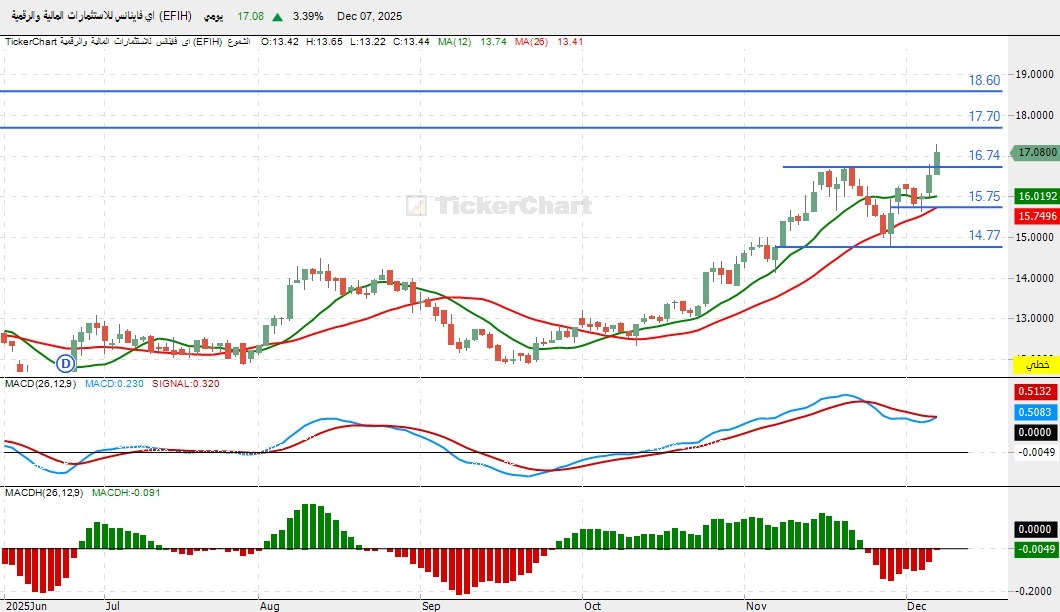Click the 18.60 resistance level label
The height and width of the screenshot is (612, 1060).
click(x=984, y=81)
